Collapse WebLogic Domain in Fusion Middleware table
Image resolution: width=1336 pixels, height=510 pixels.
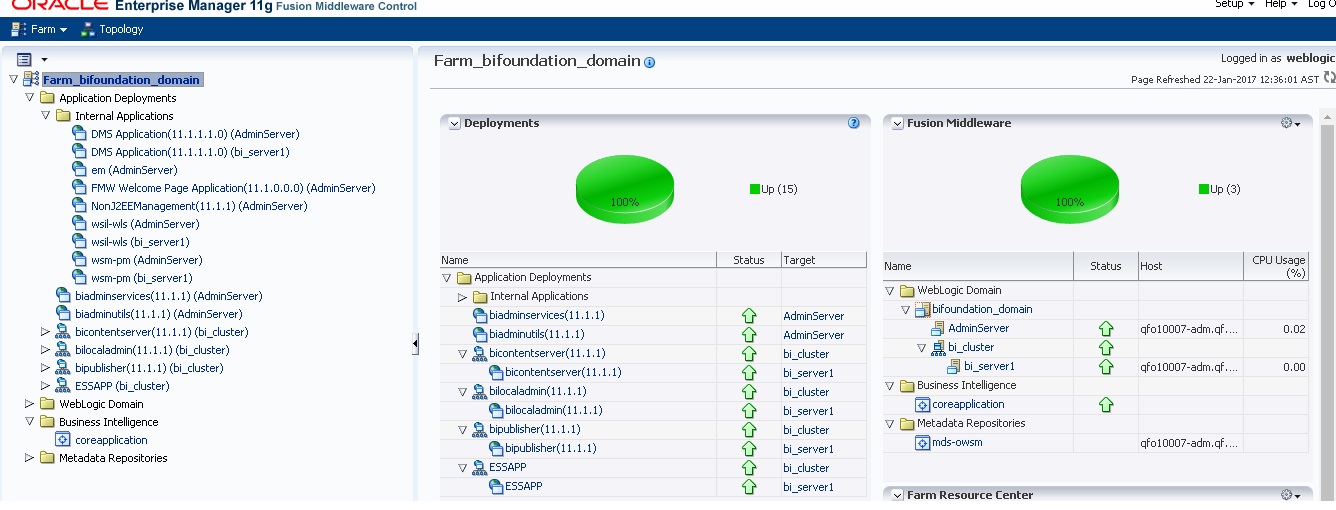(x=890, y=291)
